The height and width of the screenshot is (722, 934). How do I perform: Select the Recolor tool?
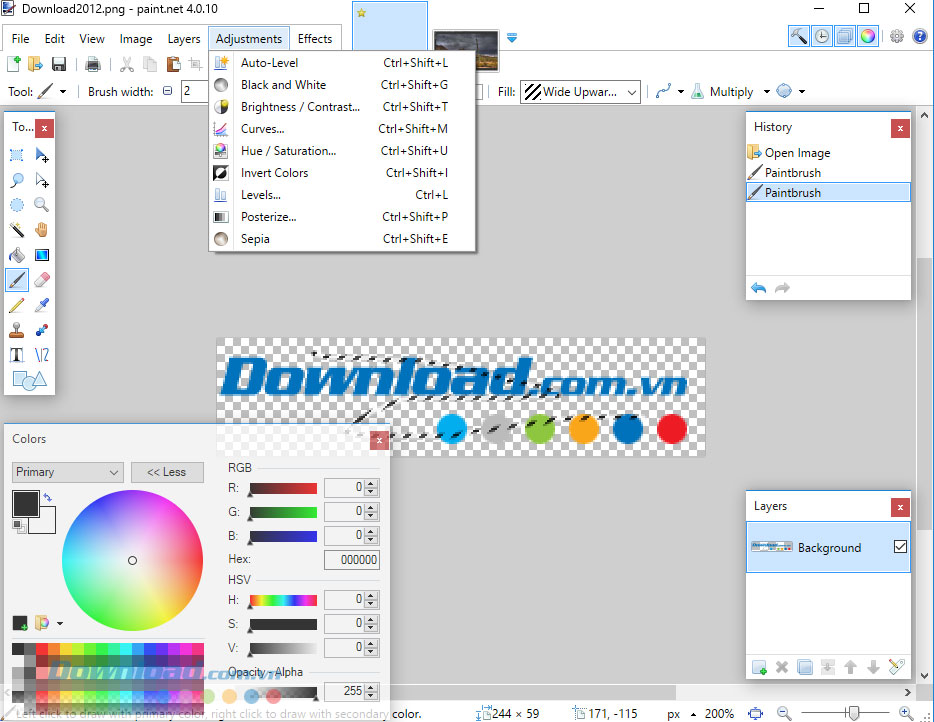42,330
